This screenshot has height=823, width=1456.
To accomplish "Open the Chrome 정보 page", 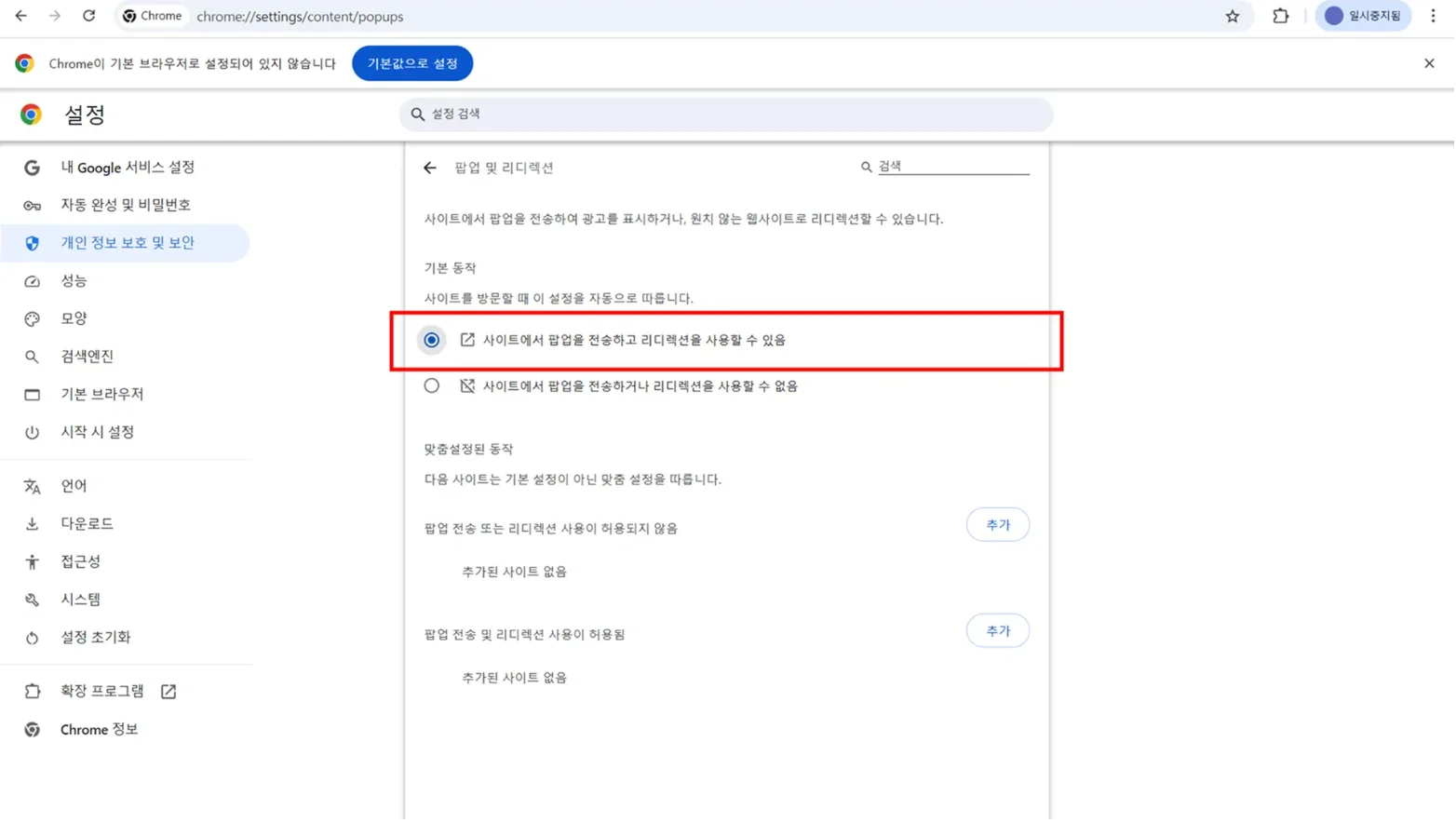I will click(x=99, y=730).
